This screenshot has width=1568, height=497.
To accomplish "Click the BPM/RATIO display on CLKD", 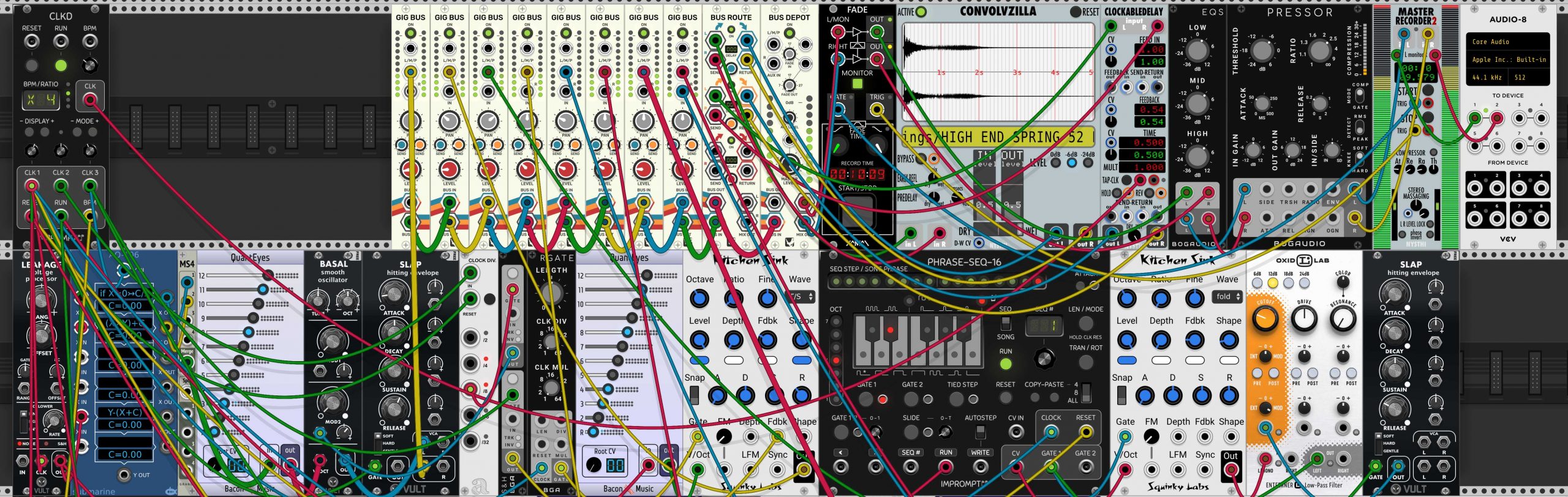I will 40,100.
